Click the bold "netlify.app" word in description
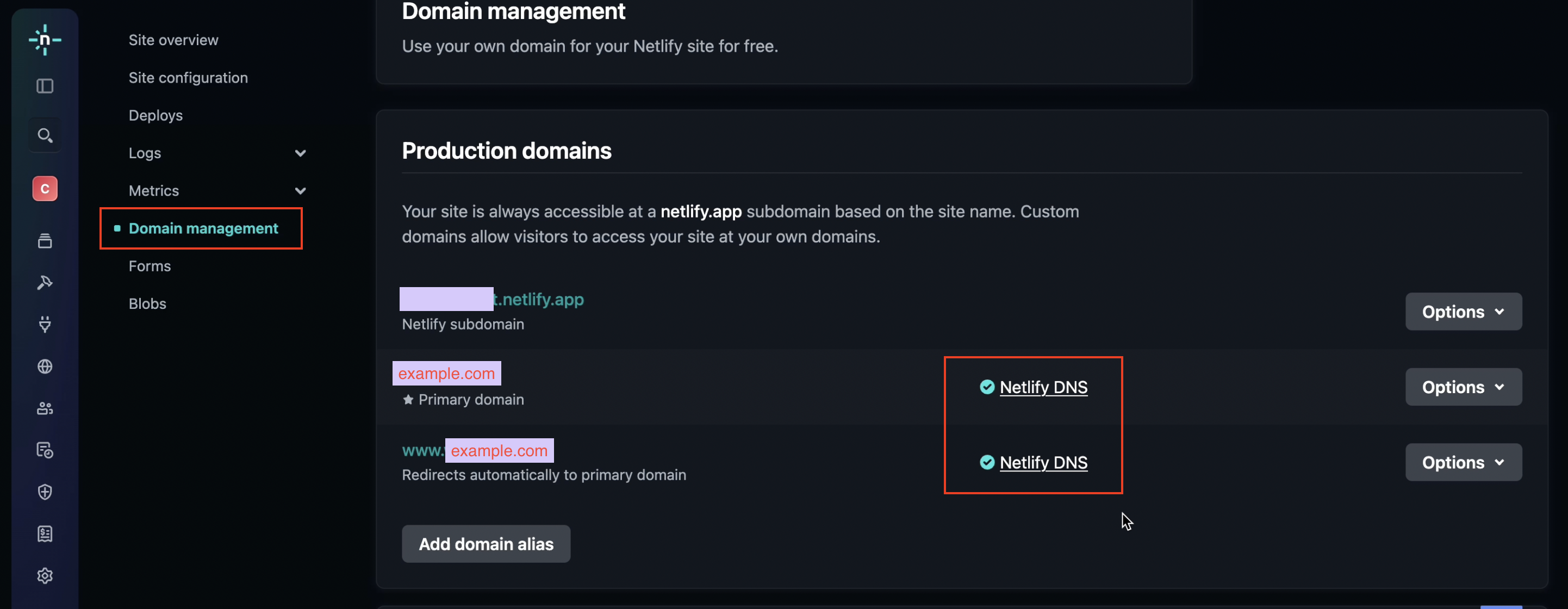The width and height of the screenshot is (1568, 609). 701,212
